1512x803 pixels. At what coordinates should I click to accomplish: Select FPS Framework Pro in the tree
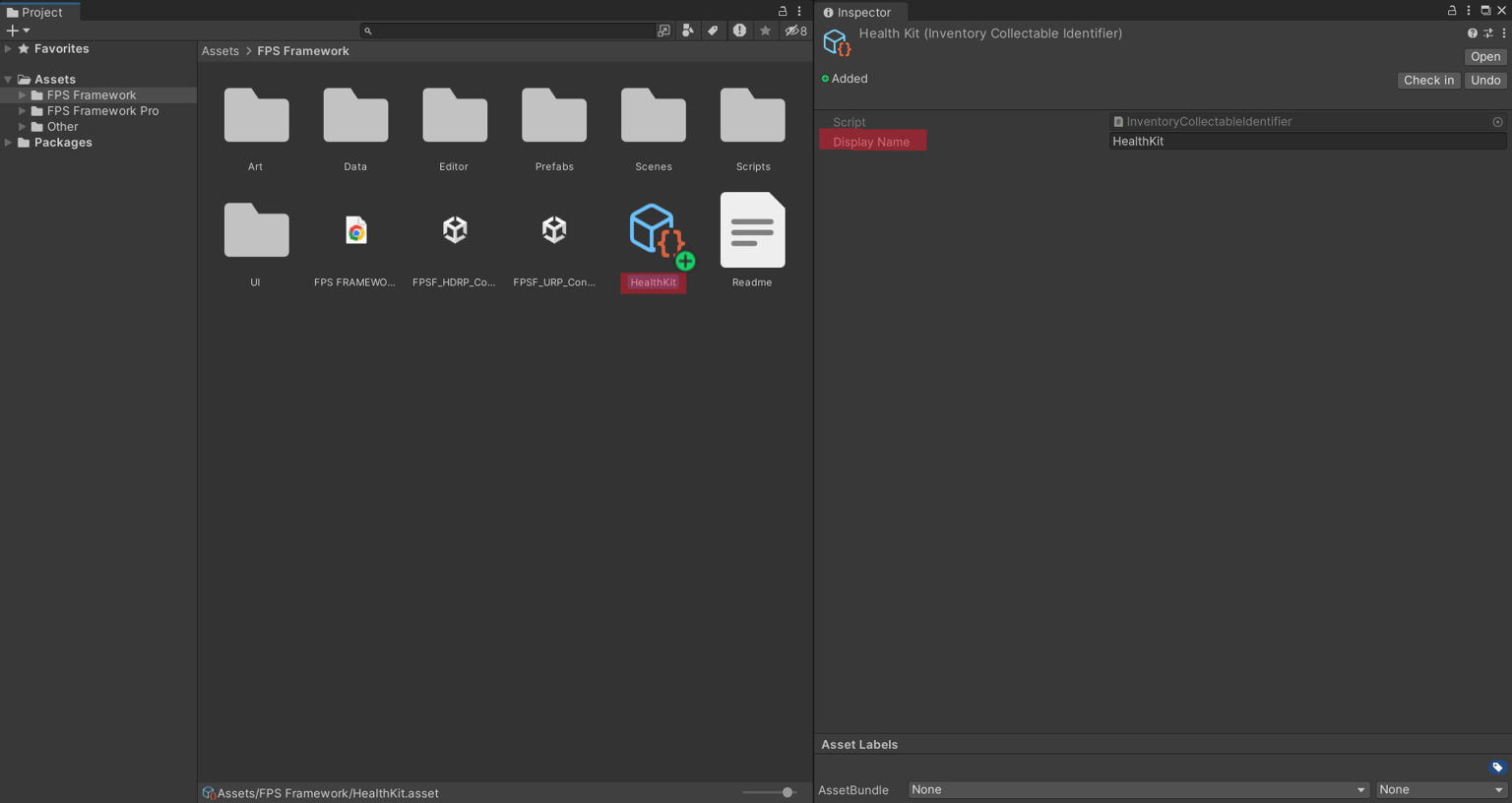coord(102,111)
